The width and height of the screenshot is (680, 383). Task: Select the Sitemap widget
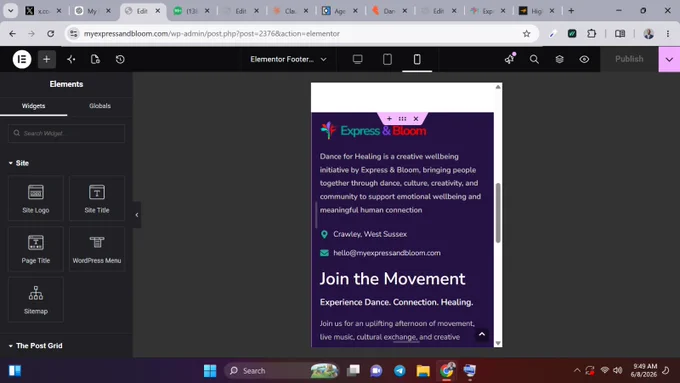click(x=36, y=299)
